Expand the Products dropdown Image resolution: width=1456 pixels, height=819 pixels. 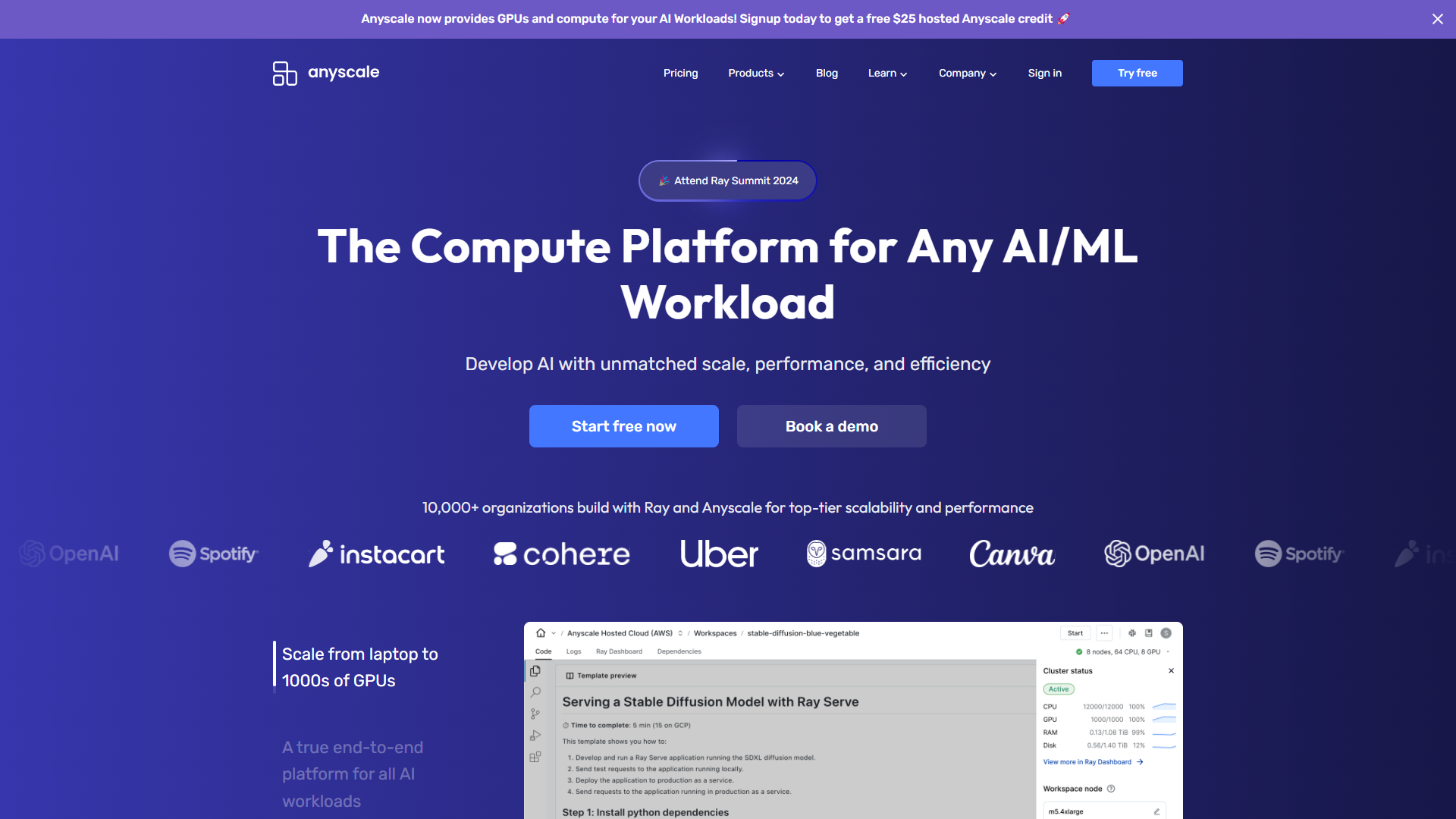pos(755,73)
